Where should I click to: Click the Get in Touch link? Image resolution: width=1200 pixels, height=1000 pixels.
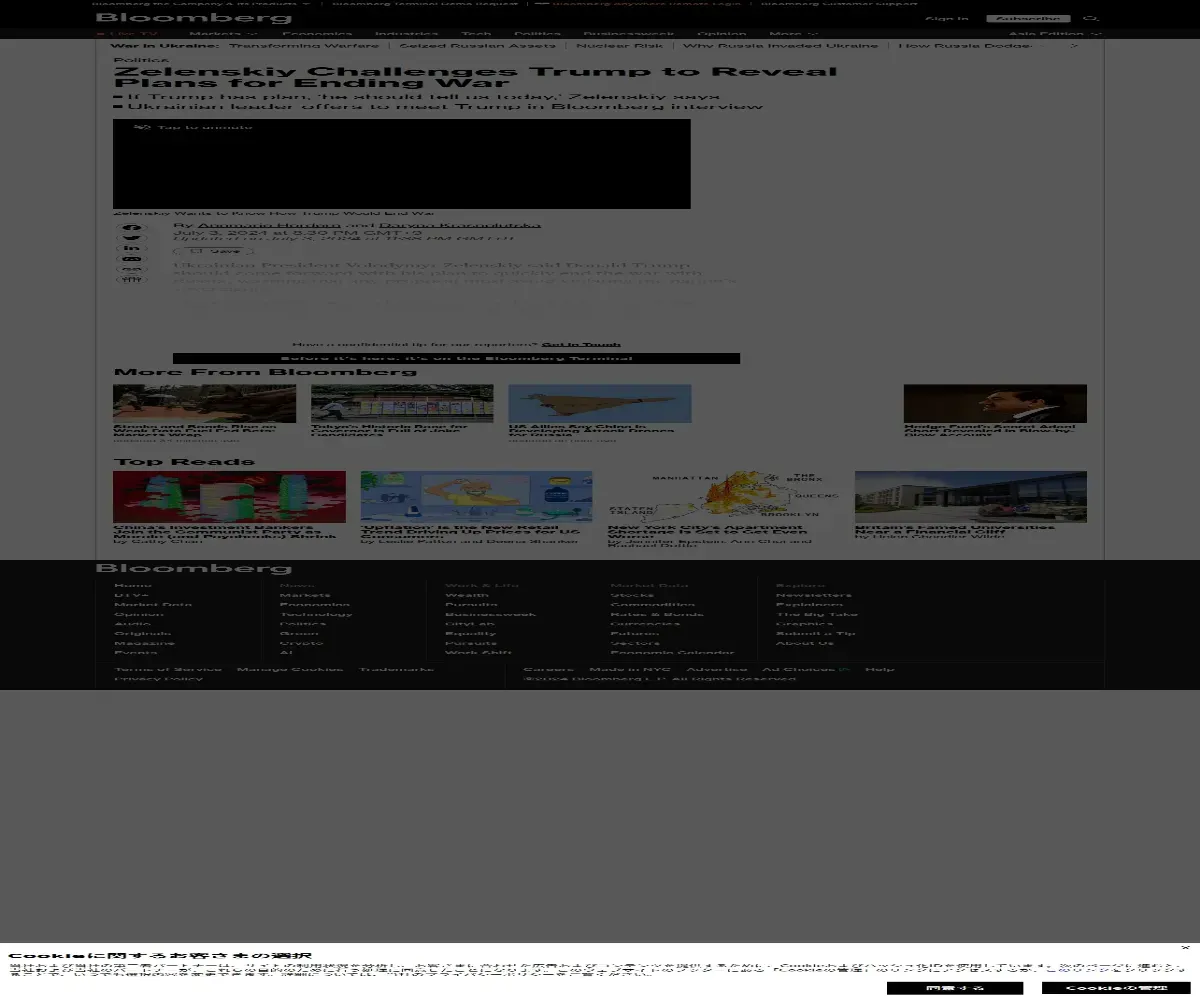point(581,344)
